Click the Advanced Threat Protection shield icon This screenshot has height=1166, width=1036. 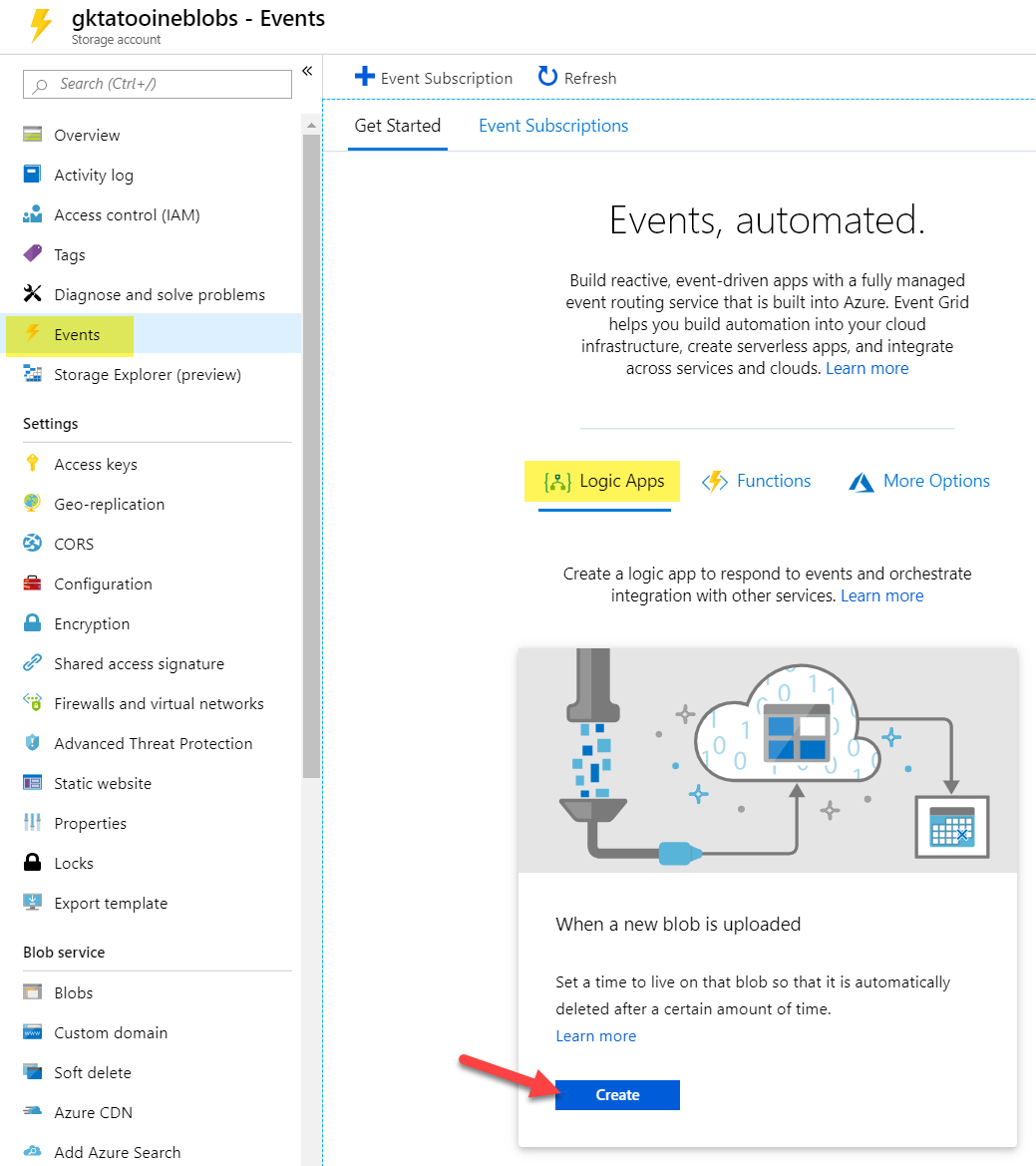(33, 743)
